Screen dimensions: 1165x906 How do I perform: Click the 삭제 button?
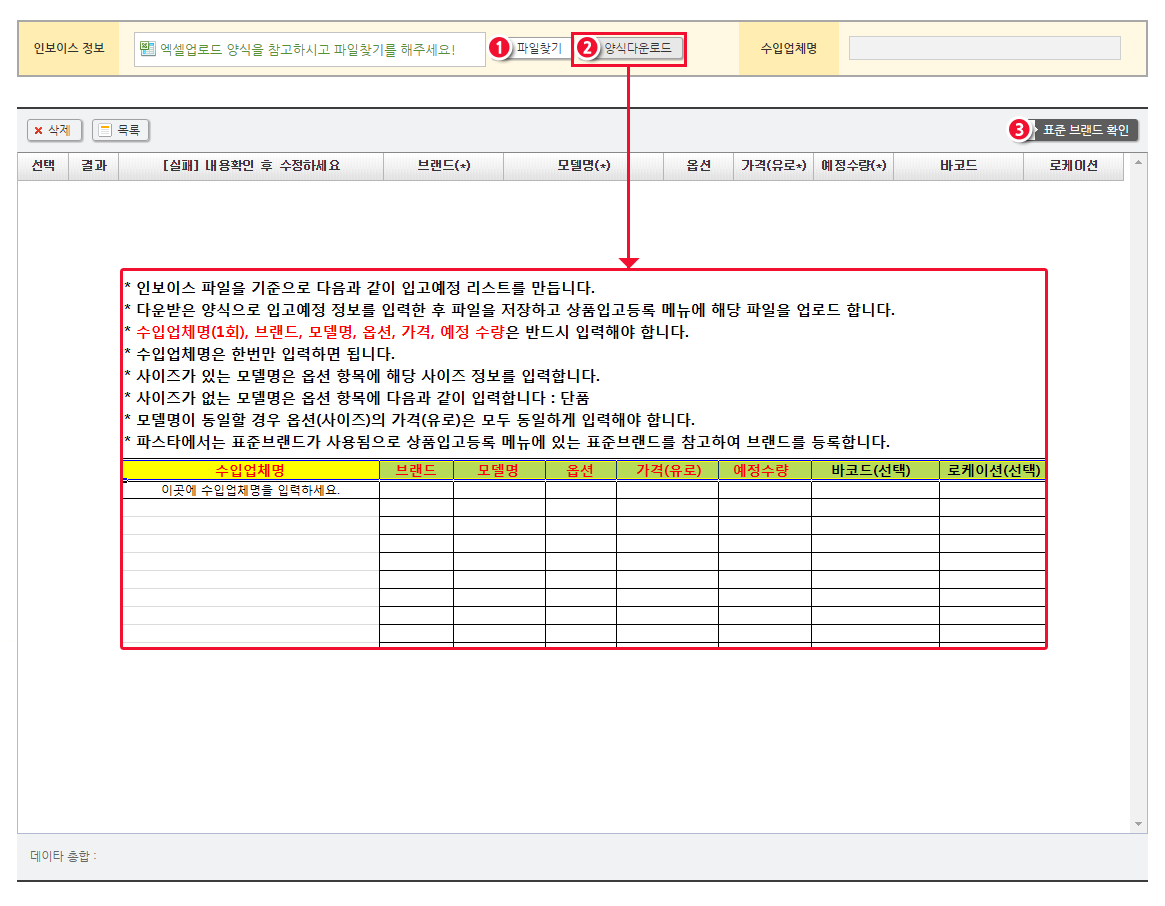[x=54, y=130]
